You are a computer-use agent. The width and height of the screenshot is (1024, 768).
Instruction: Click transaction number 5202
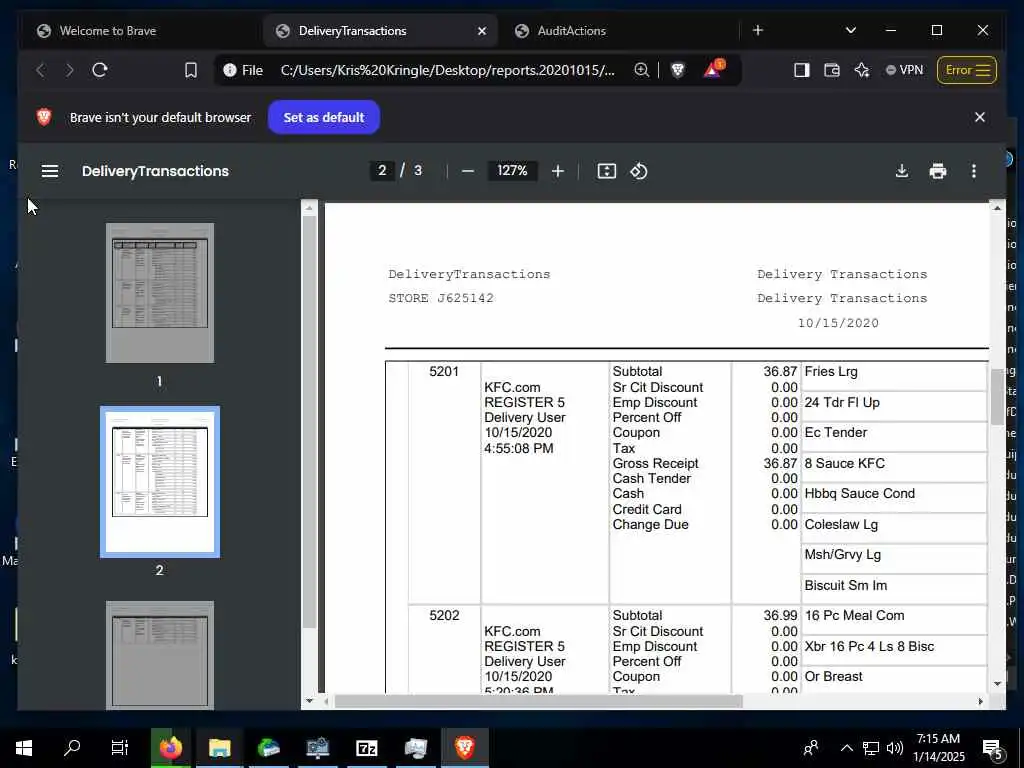[x=444, y=616]
